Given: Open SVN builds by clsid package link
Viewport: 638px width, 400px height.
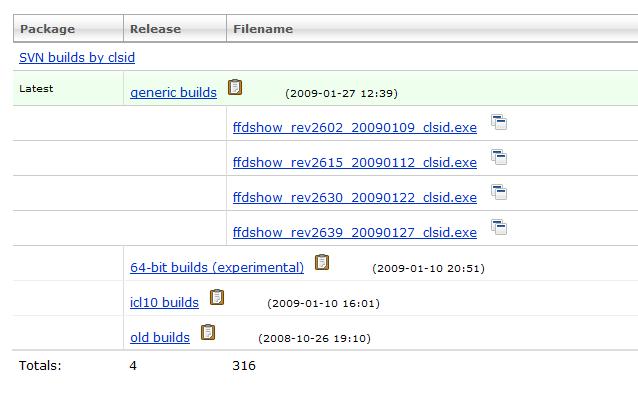Looking at the screenshot, I should 77,58.
